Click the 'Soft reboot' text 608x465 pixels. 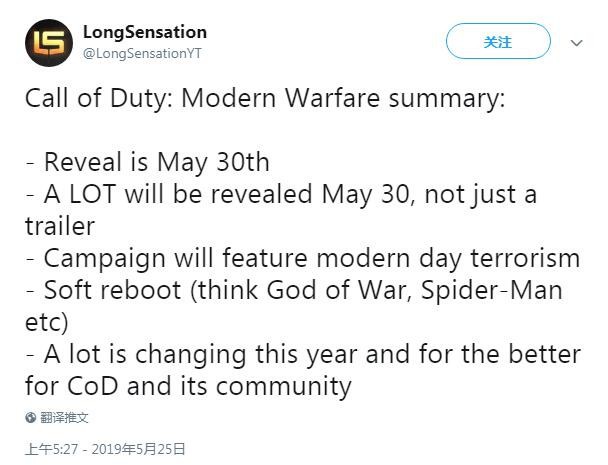click(120, 290)
